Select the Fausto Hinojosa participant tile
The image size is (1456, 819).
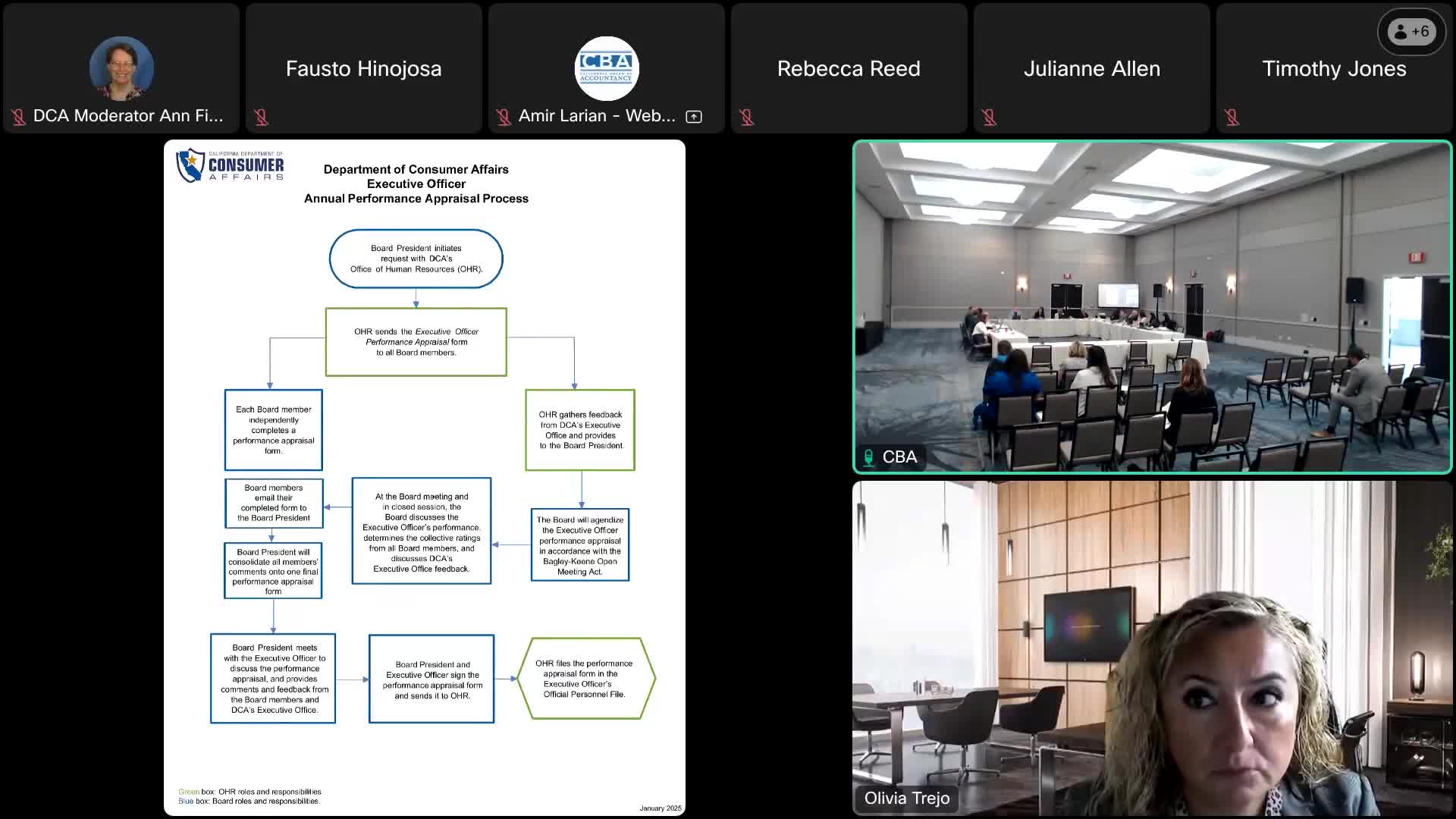[x=363, y=68]
